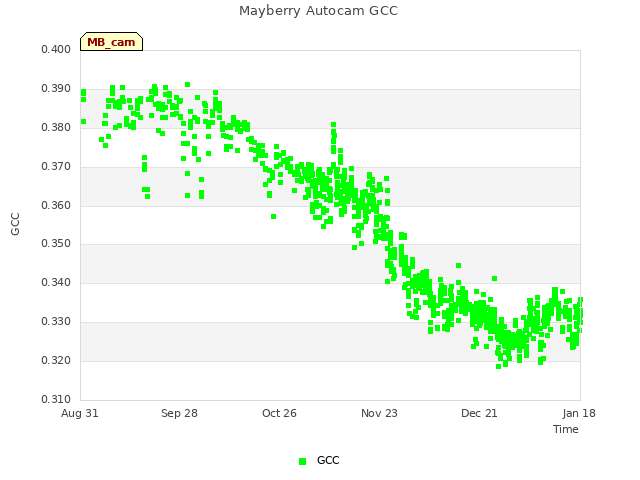Click the chart title Mayberry Autocam GCC
Screen dimensions: 640x480
click(318, 11)
